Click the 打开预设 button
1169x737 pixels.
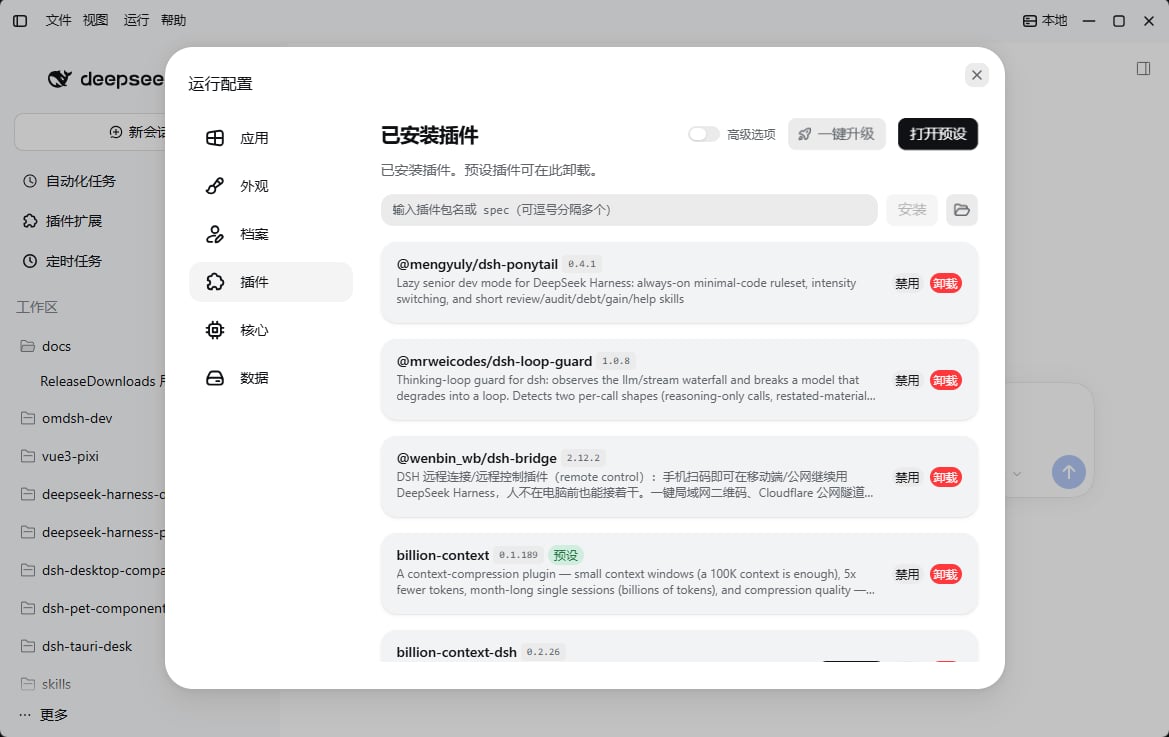[x=938, y=134]
